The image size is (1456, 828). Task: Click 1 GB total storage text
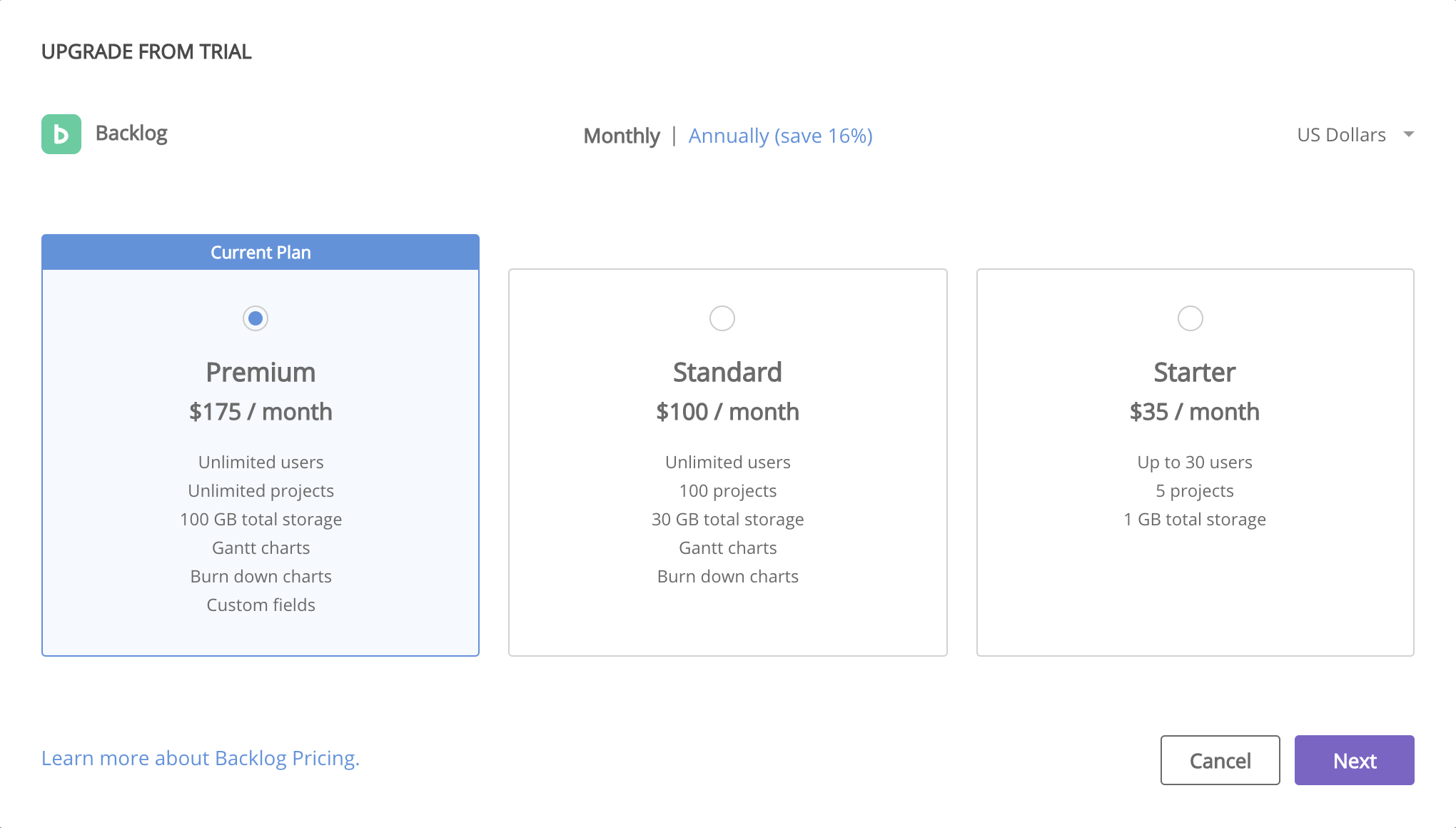pos(1195,519)
